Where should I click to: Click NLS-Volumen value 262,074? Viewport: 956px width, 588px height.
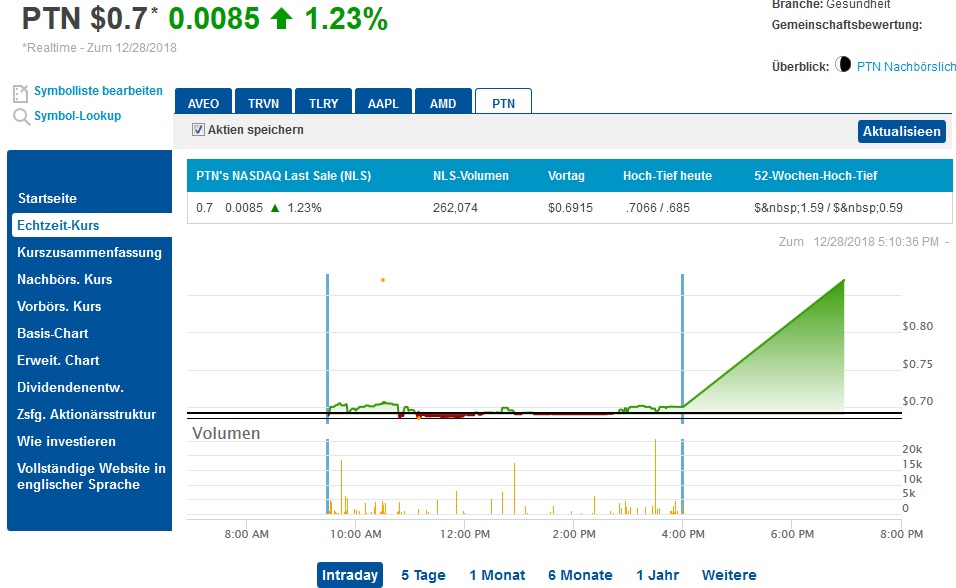tap(455, 208)
